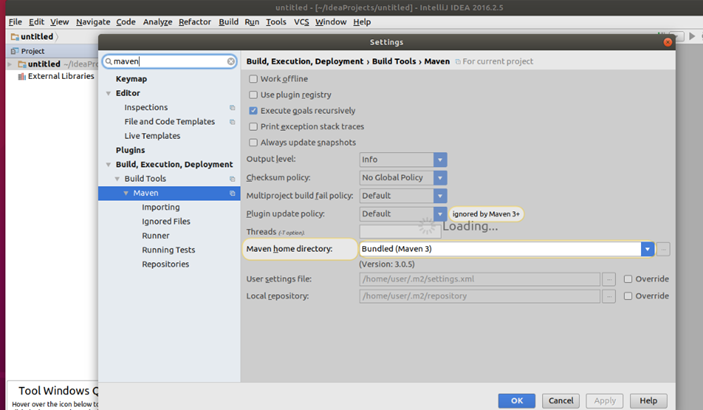Click the External Libraries icon
This screenshot has height=410, width=703.
point(22,77)
